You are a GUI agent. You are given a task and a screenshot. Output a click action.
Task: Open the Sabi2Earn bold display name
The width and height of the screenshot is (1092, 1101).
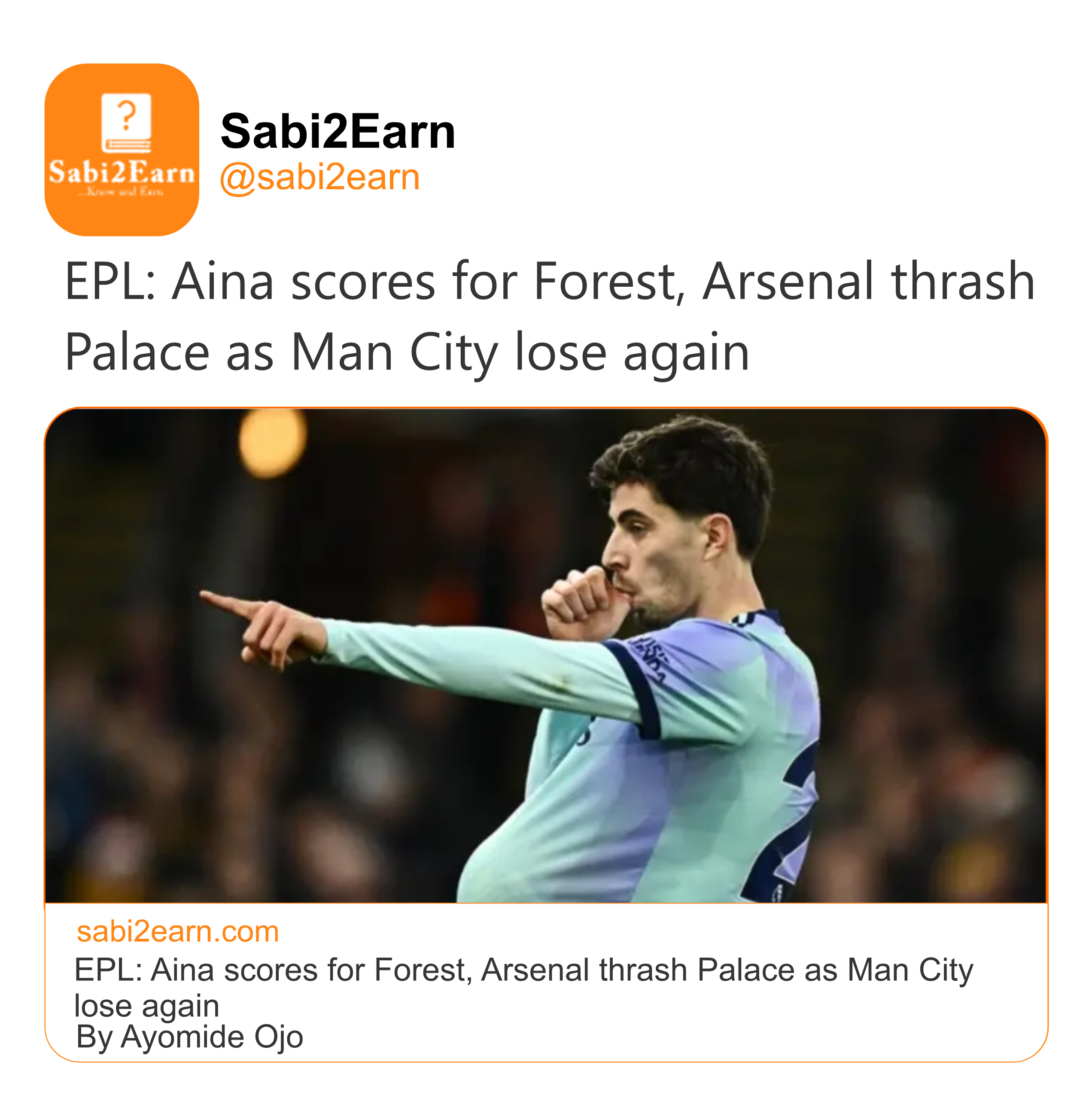pos(338,132)
